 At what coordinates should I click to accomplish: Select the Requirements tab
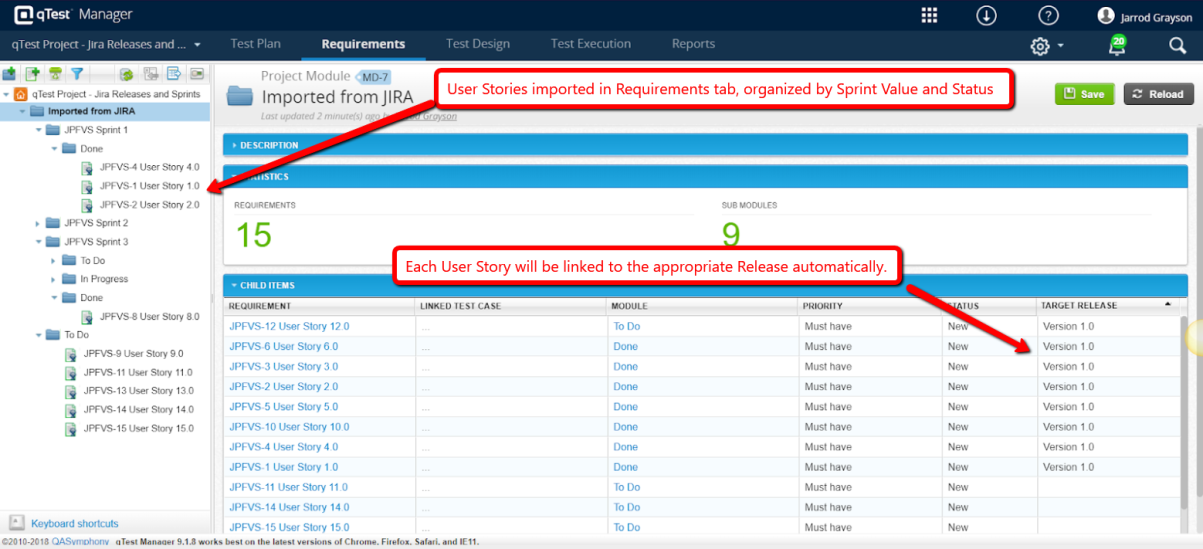tap(363, 44)
